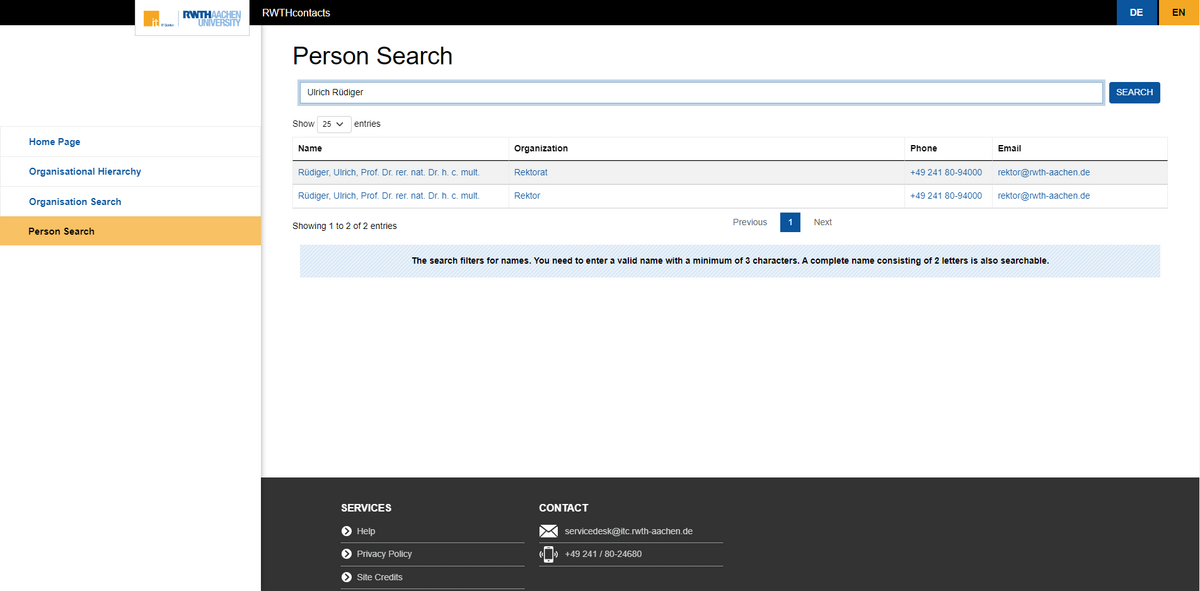Focus the name search field containing Ulrich Rüdiger
Viewport: 1200px width, 591px height.
pyautogui.click(x=701, y=92)
